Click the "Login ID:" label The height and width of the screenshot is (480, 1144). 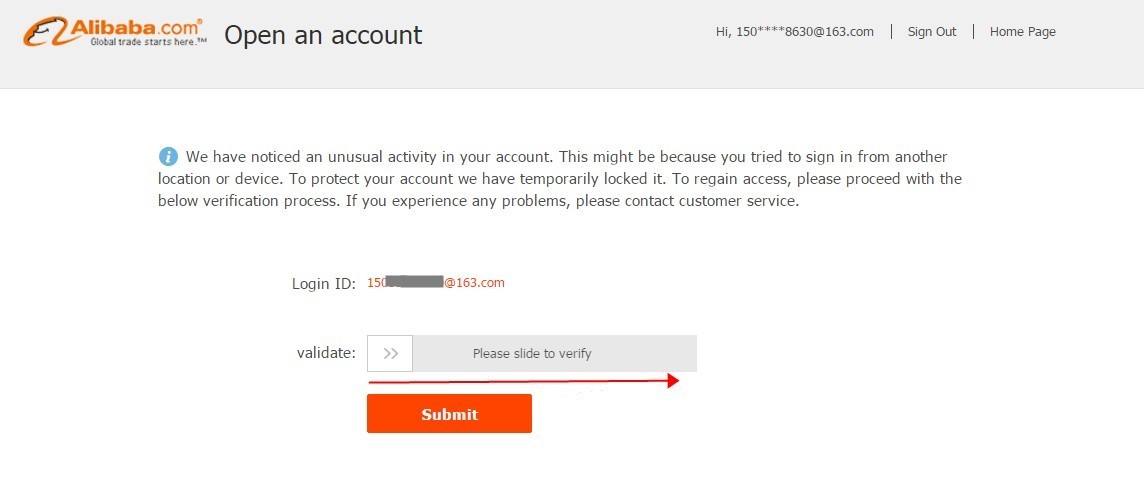[x=323, y=284]
